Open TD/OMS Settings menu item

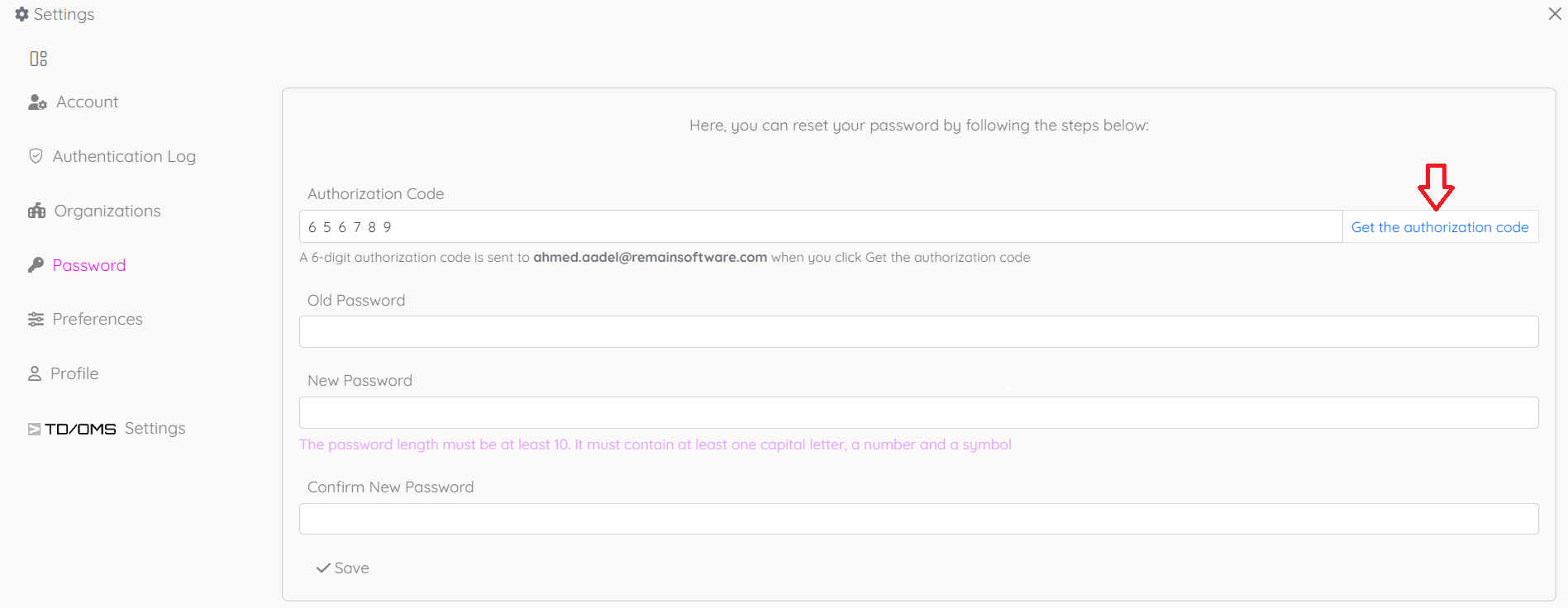[x=116, y=428]
